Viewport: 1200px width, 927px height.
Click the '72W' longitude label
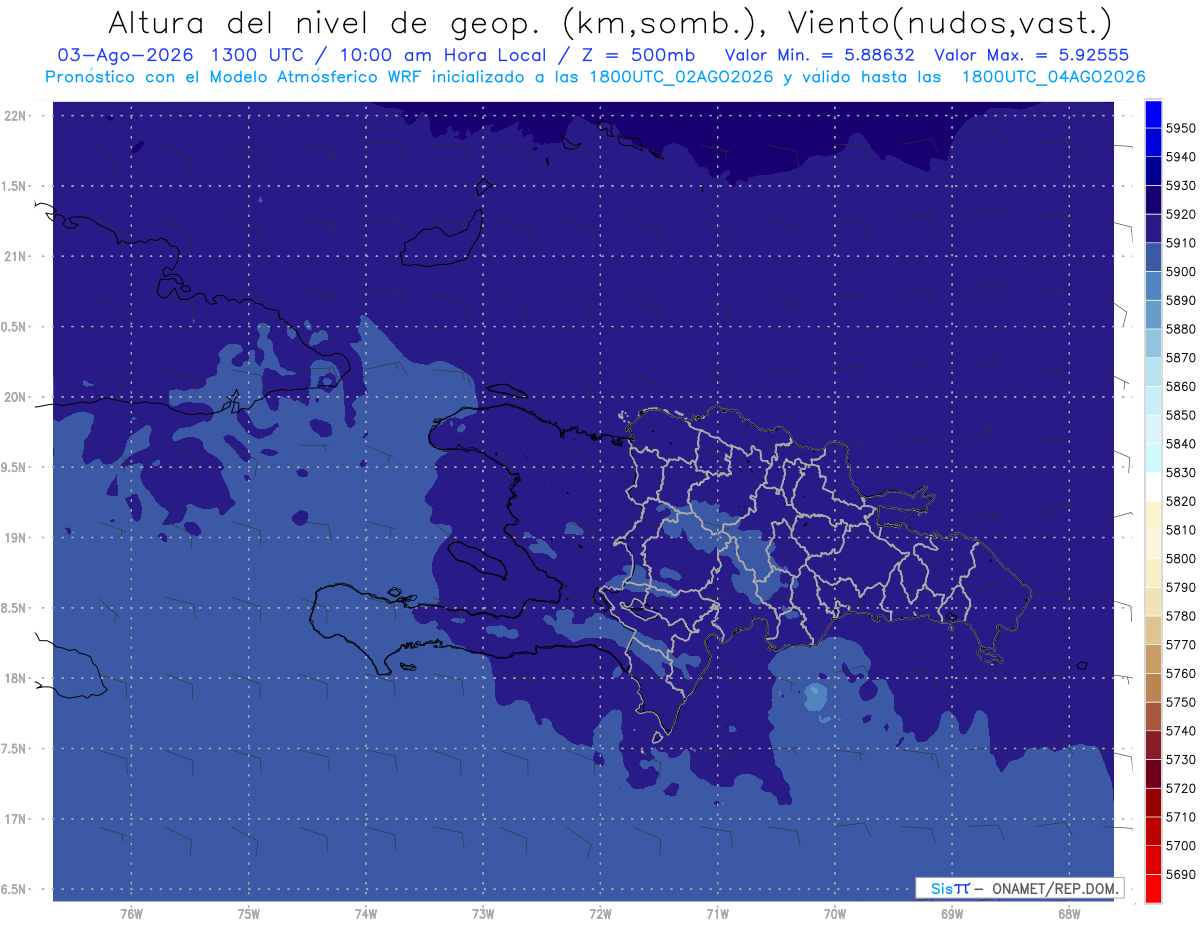coord(600,914)
